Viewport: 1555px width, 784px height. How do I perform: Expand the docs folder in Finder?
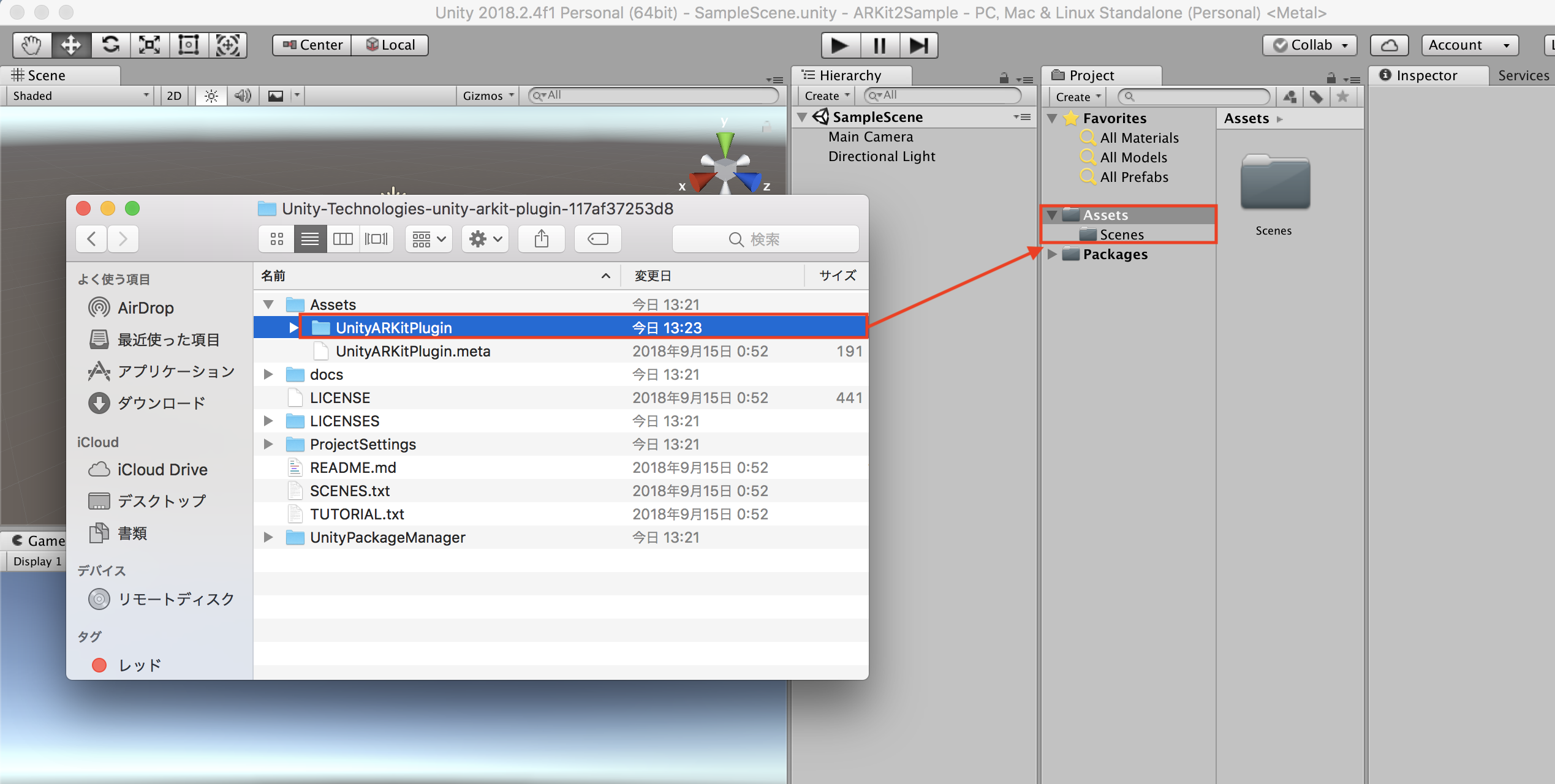268,374
